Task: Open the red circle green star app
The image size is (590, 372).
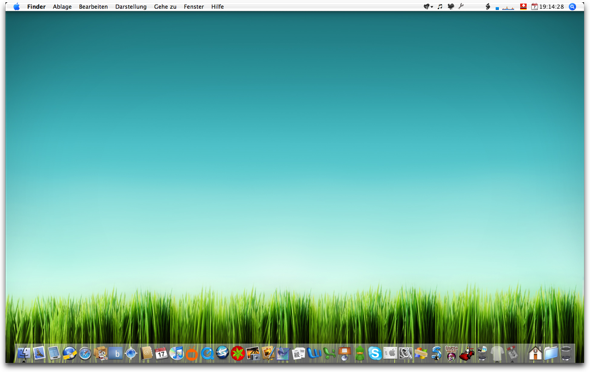Action: tap(238, 354)
